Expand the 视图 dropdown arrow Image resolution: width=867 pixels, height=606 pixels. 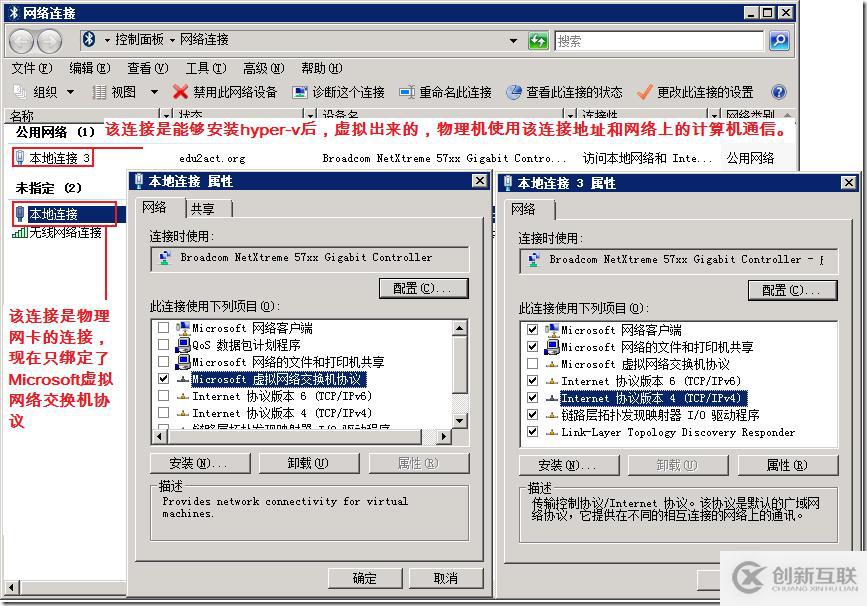154,92
